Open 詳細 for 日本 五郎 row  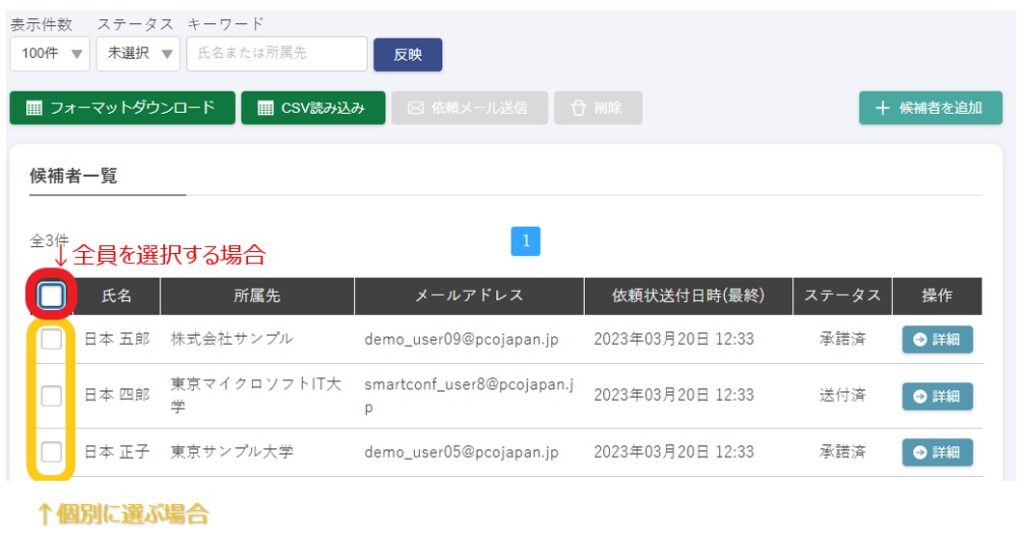(x=937, y=340)
